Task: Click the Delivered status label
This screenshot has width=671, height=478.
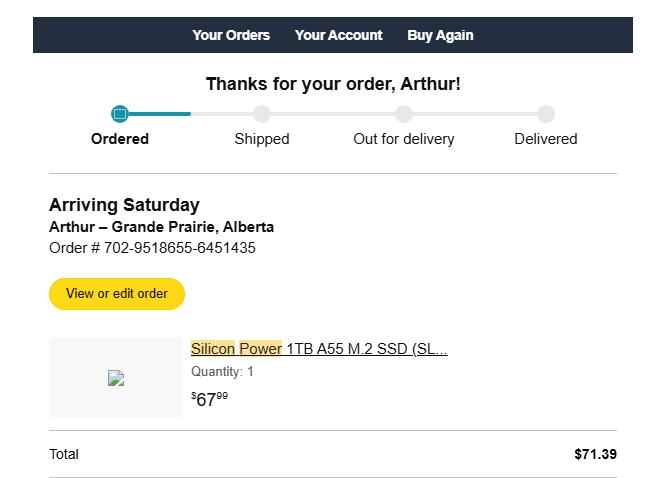Action: click(x=546, y=139)
